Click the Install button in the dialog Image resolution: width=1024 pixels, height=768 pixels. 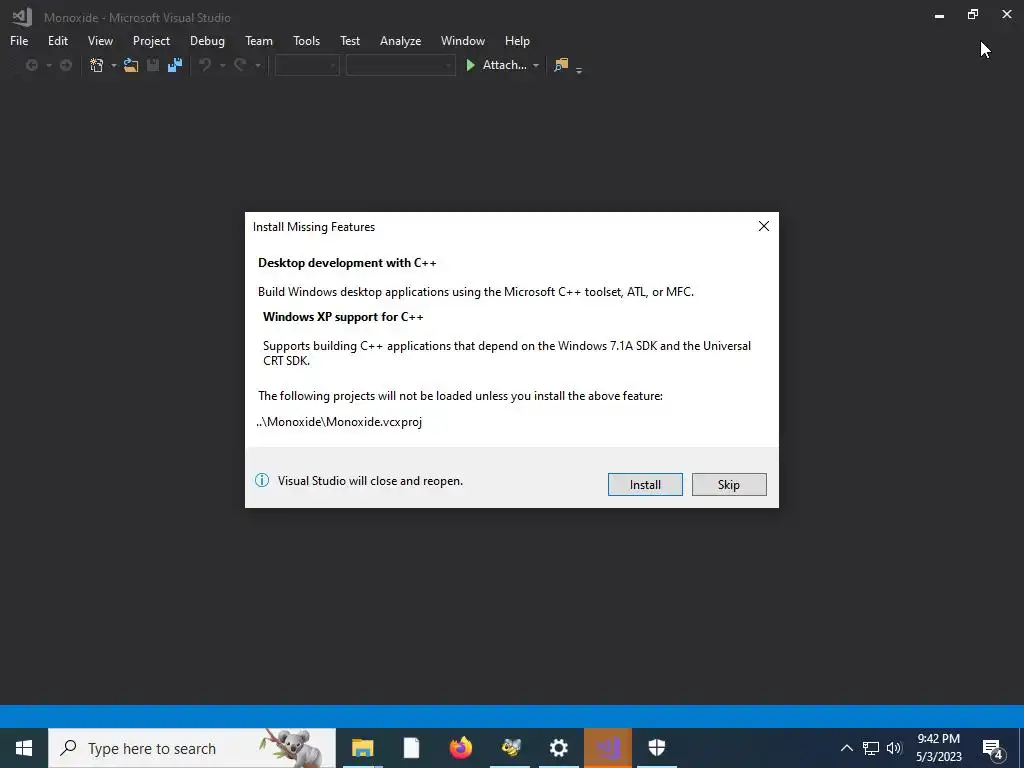coord(645,485)
